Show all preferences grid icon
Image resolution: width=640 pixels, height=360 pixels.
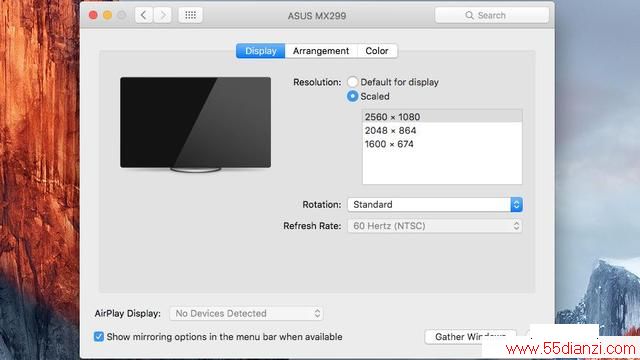click(x=191, y=16)
